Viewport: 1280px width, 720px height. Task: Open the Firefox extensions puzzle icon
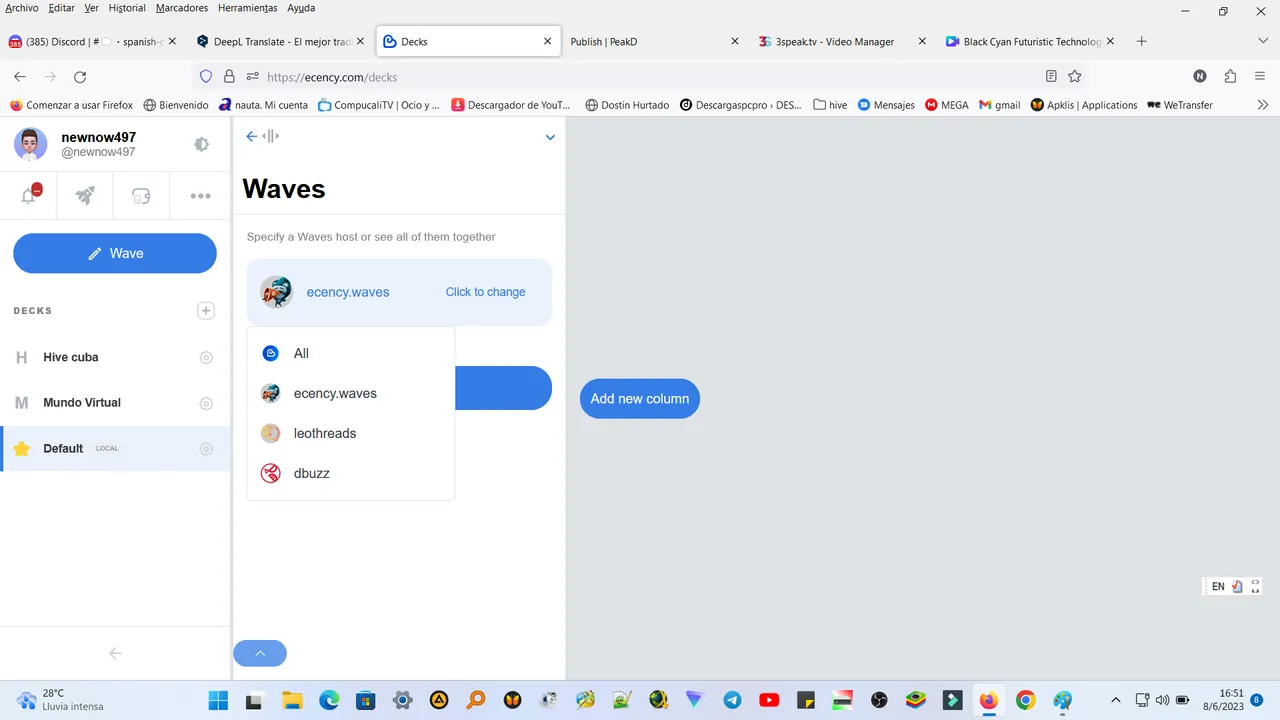(1230, 77)
